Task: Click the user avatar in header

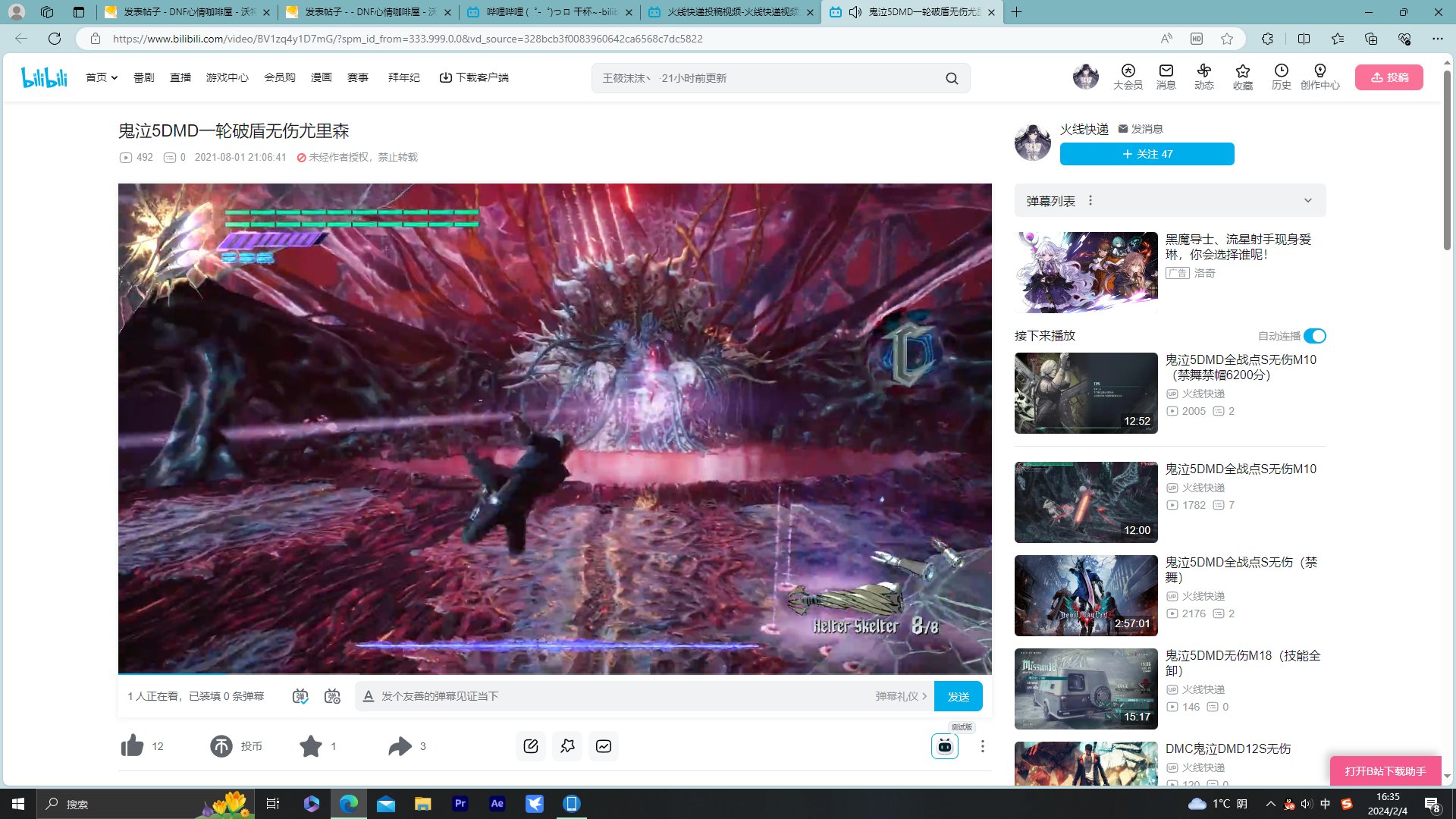Action: pyautogui.click(x=1085, y=77)
